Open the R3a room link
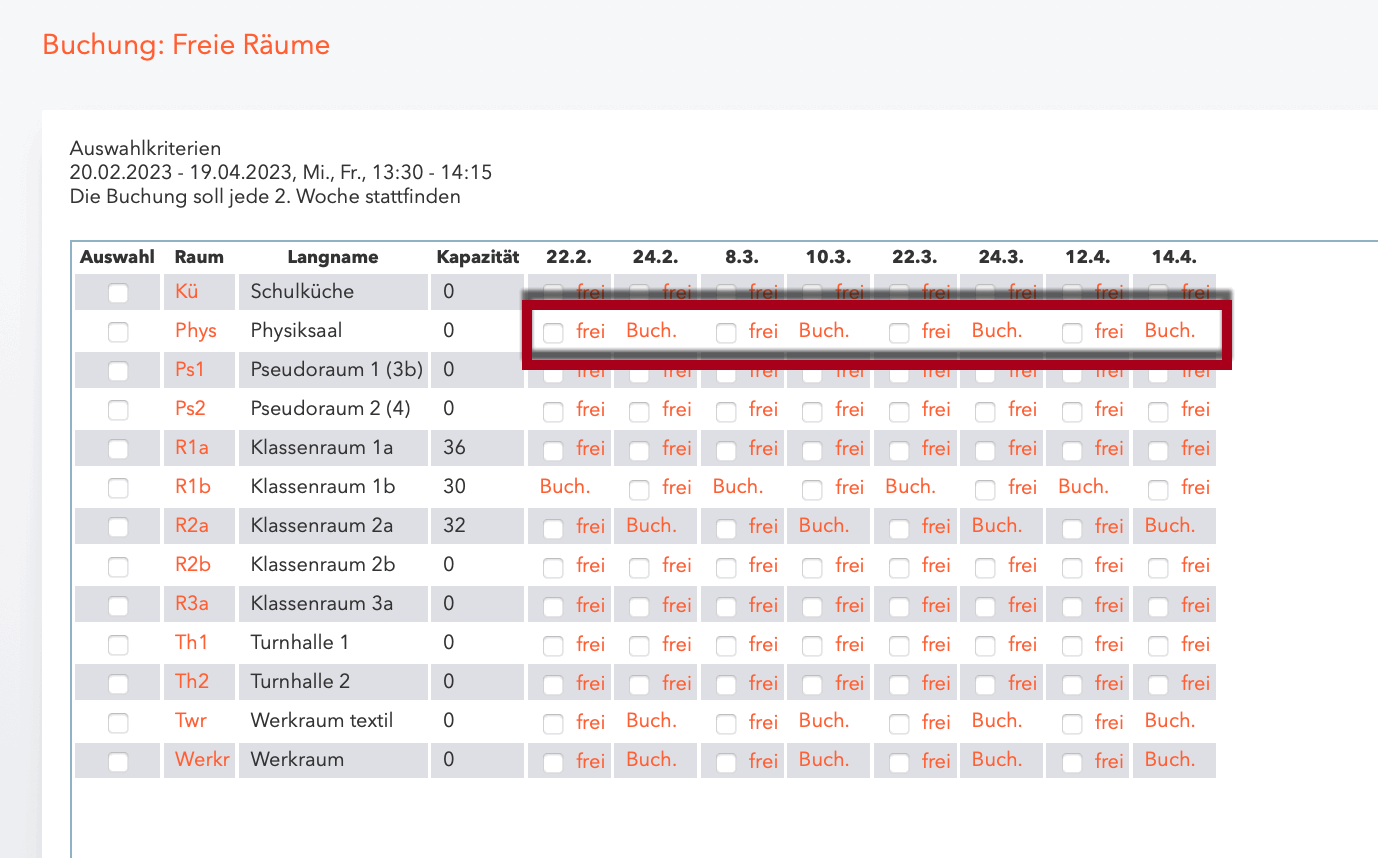This screenshot has height=858, width=1378. 193,603
